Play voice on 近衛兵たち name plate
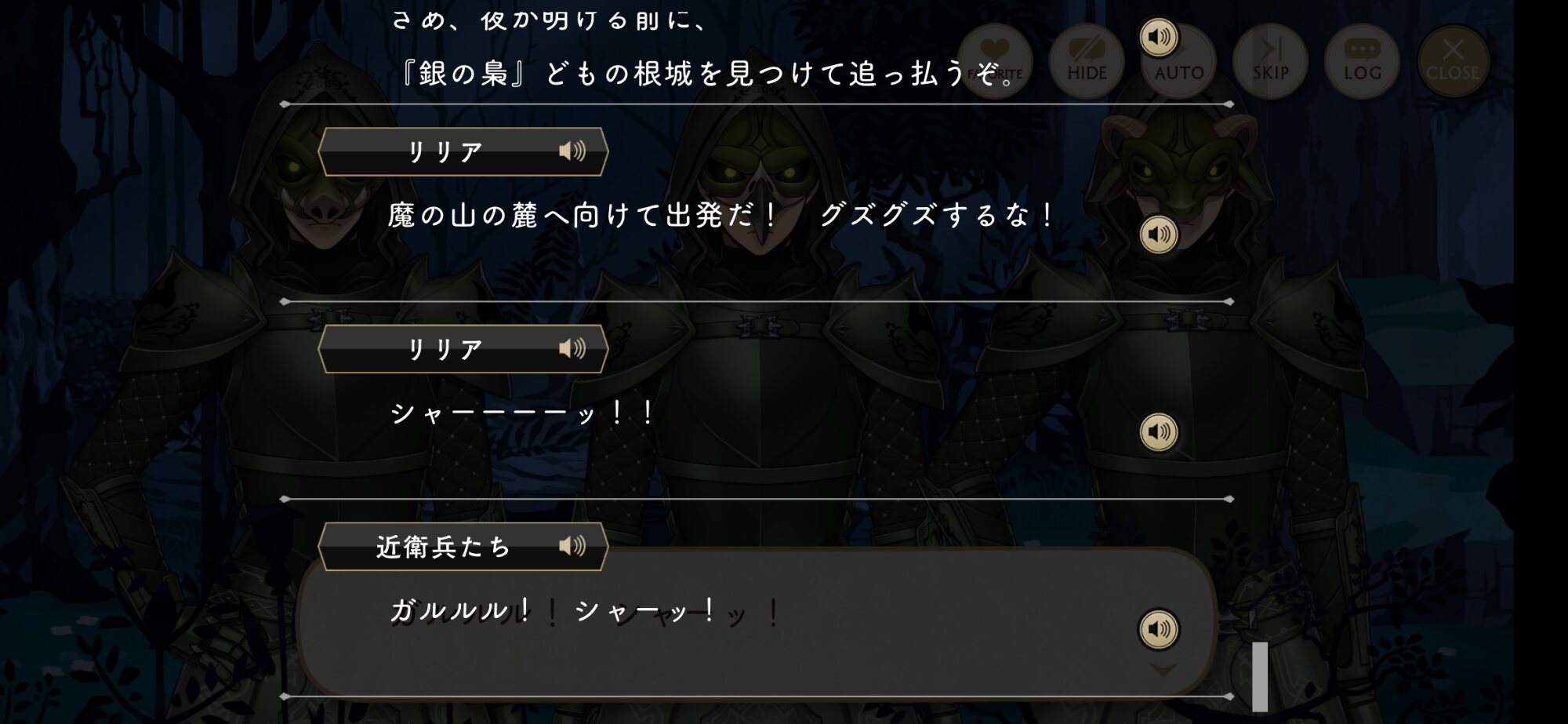 572,545
